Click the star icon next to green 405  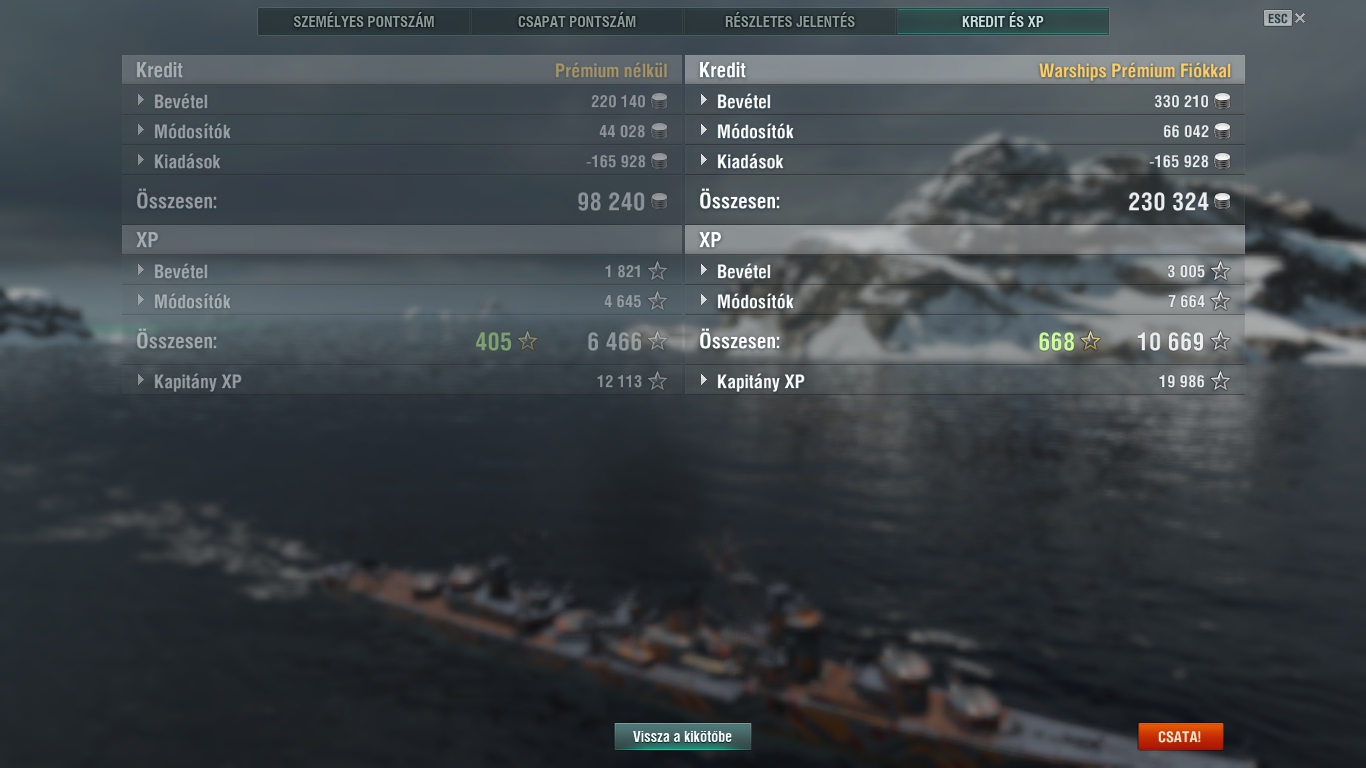[528, 341]
